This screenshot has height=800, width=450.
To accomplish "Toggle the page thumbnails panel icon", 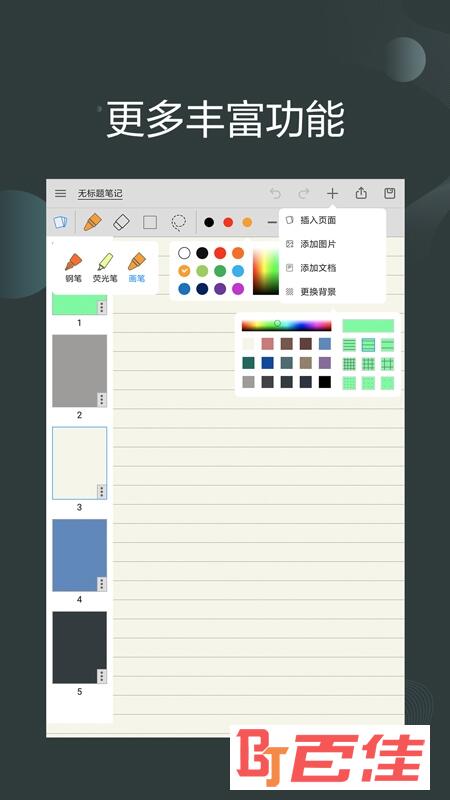I will click(60, 222).
